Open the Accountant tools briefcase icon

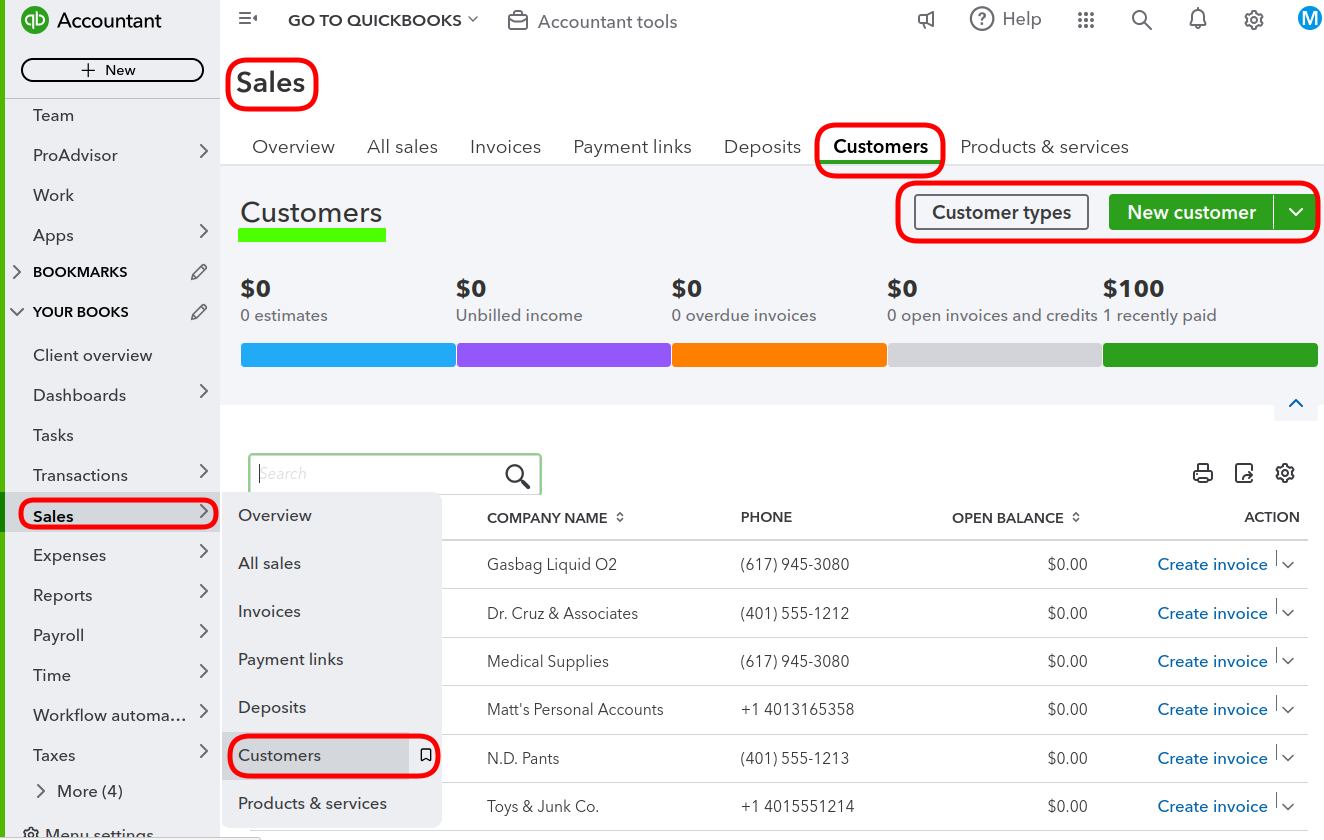(518, 21)
